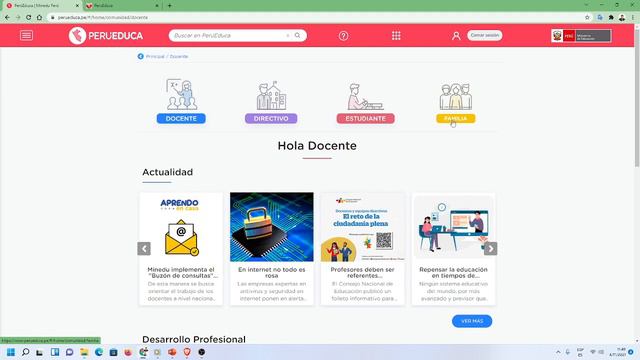Viewport: 640px width, 360px height.
Task: Open the browser profile avatar
Action: (622, 17)
